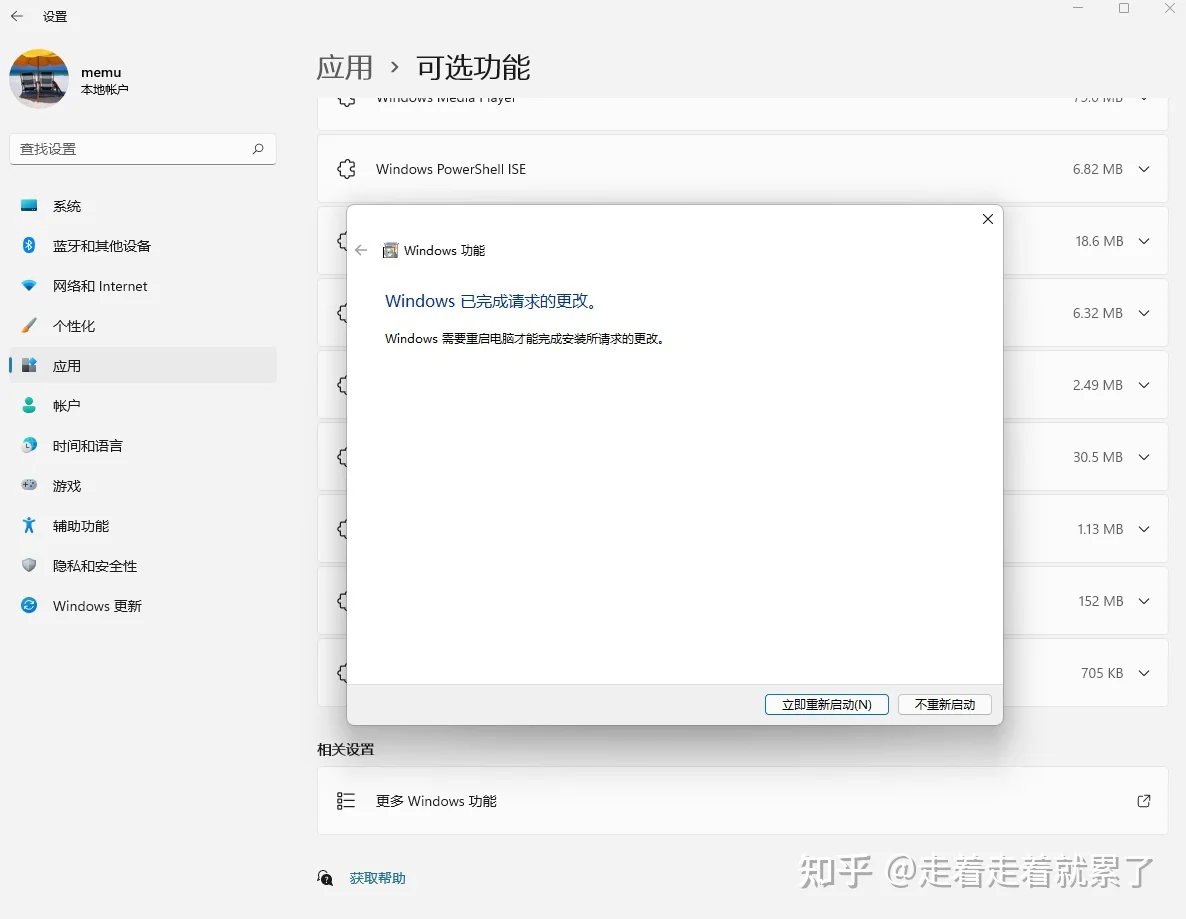Open 系统 settings category
This screenshot has width=1186, height=919.
tap(143, 206)
